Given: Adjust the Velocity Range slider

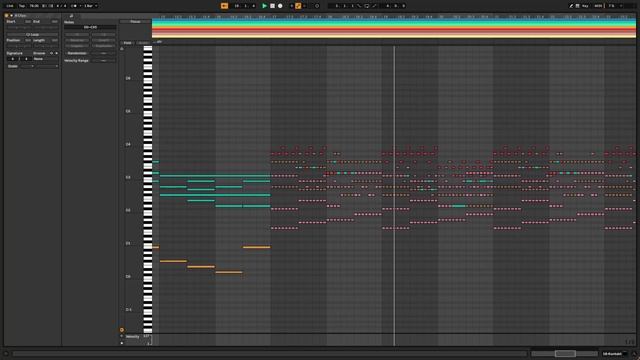Looking at the screenshot, I should pos(103,60).
